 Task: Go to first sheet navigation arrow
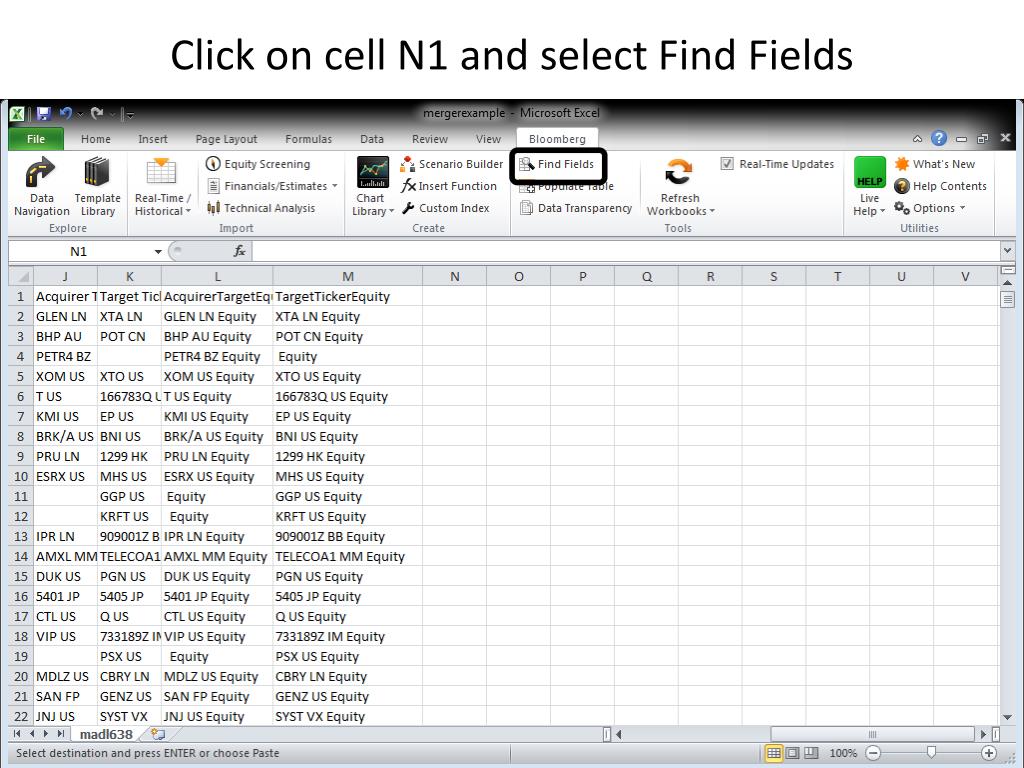click(17, 734)
